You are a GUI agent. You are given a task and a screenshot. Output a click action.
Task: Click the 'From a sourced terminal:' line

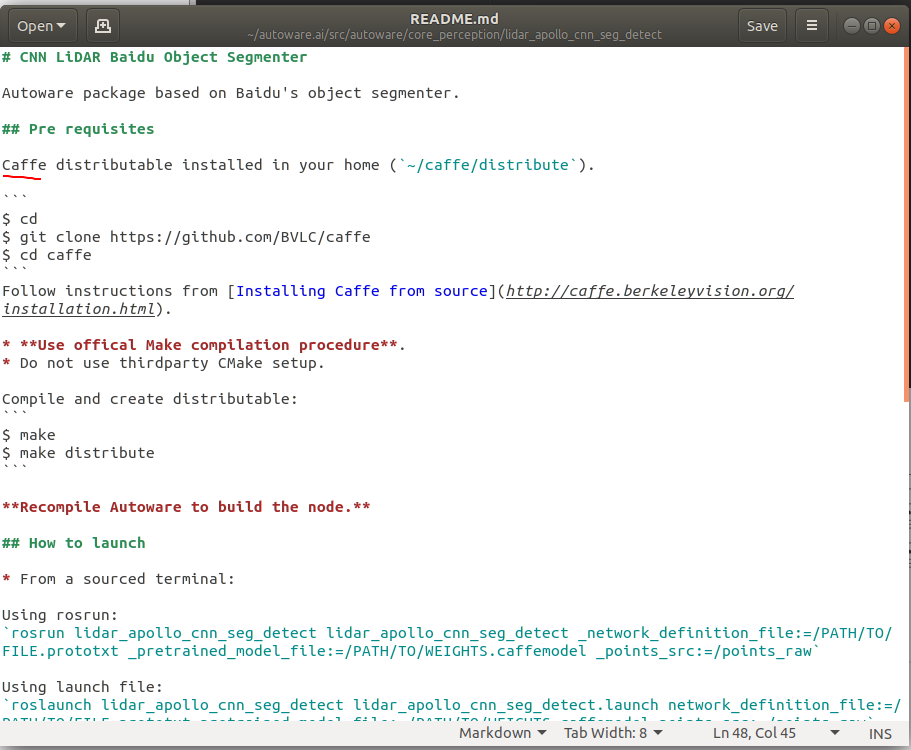(x=127, y=579)
